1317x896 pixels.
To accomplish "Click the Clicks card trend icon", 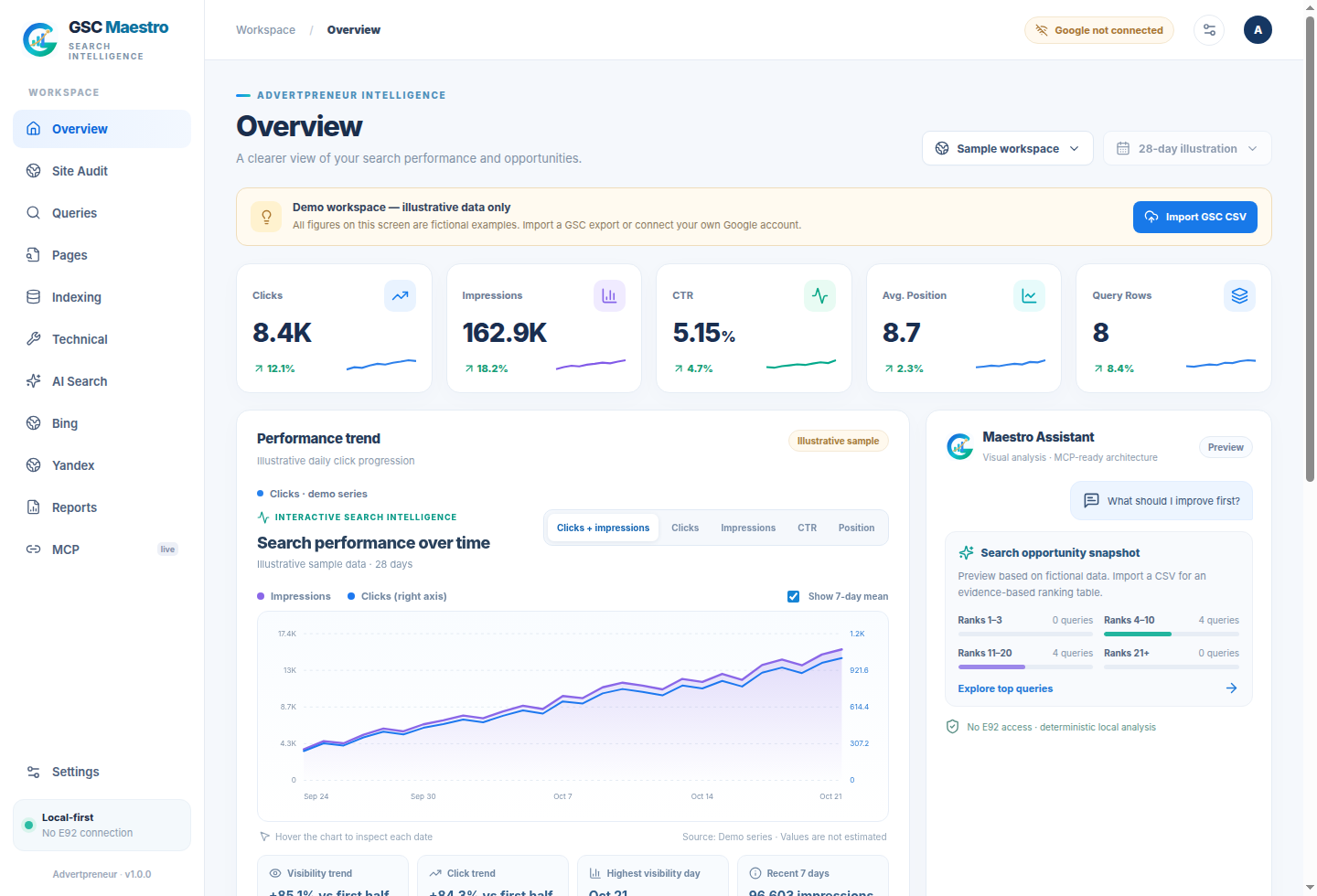I will [x=400, y=295].
